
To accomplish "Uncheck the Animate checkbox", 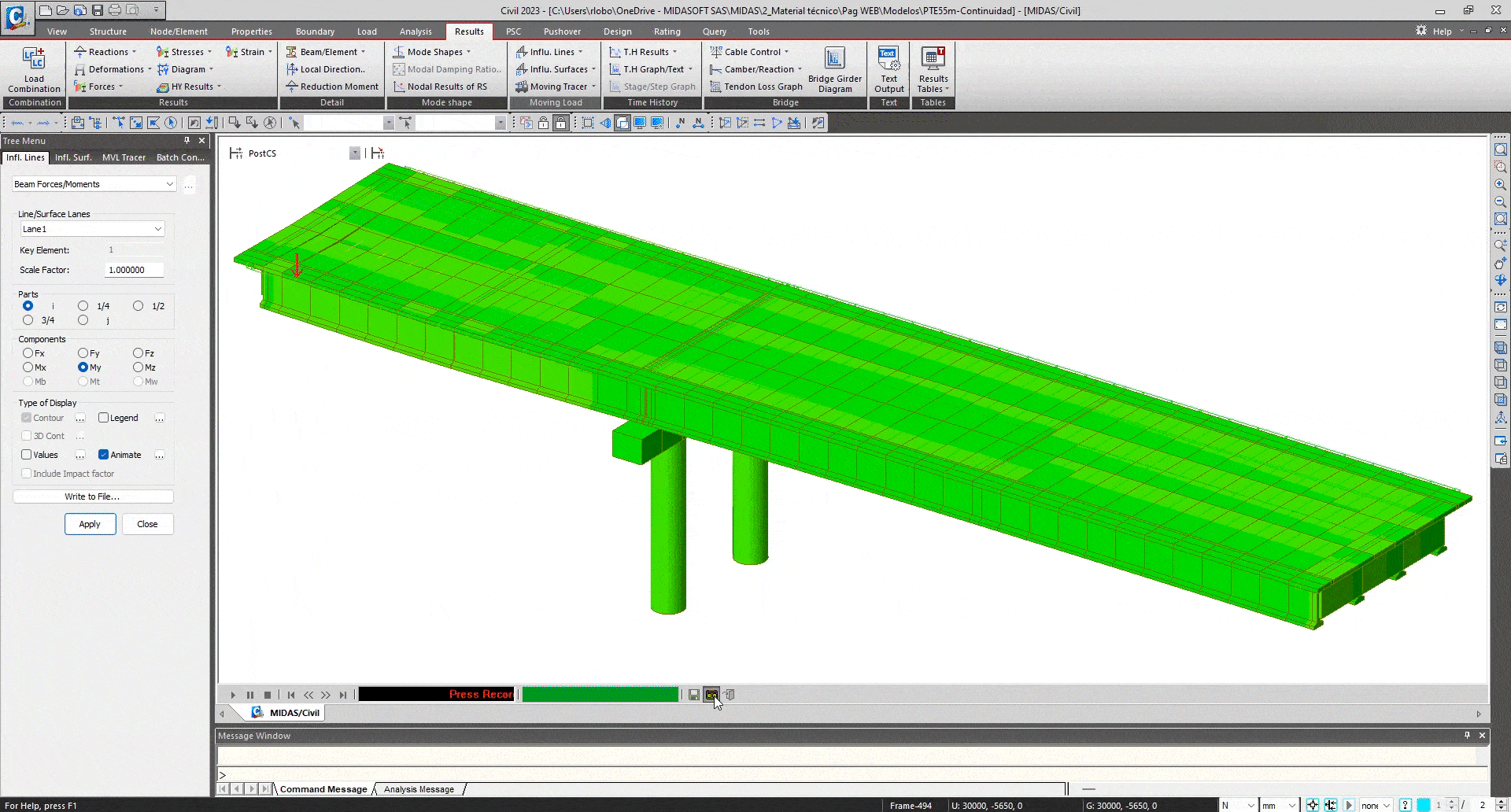I will point(103,455).
